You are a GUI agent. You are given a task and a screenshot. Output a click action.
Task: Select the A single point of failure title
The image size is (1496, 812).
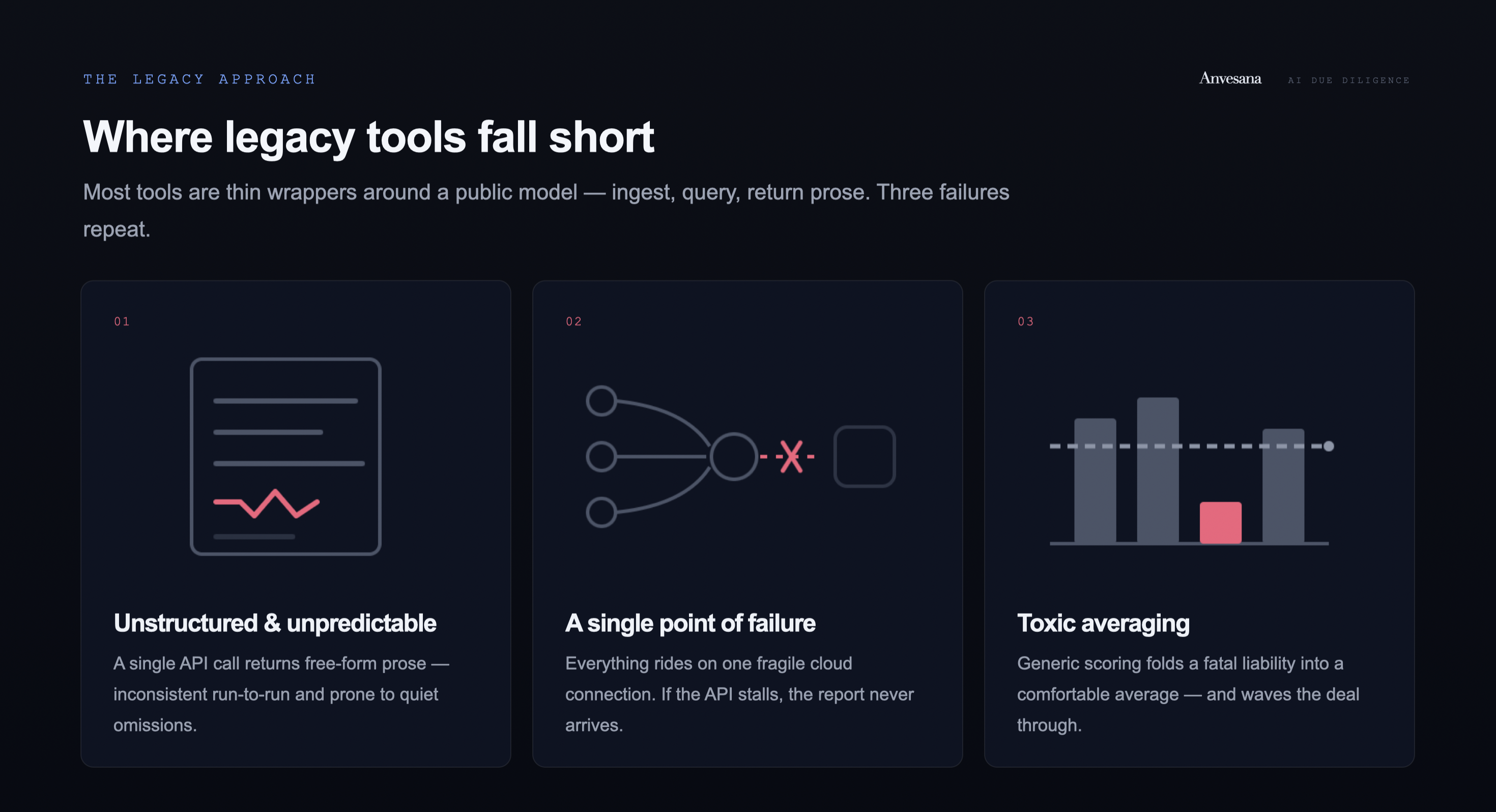click(x=691, y=623)
